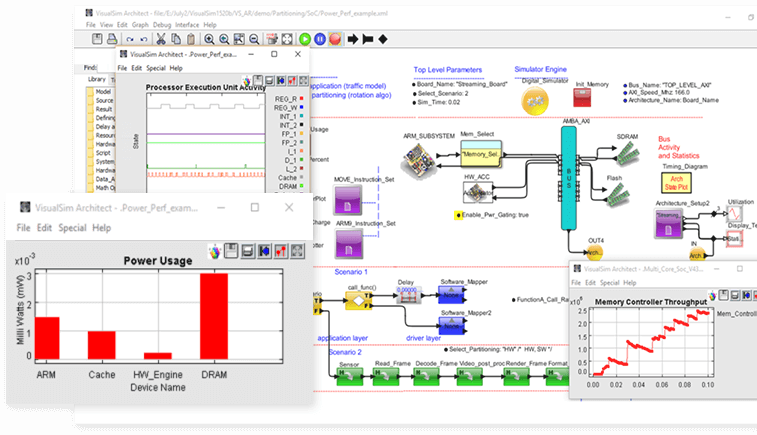Click the Arch State Plot Timing_Diagram block

pyautogui.click(x=673, y=182)
